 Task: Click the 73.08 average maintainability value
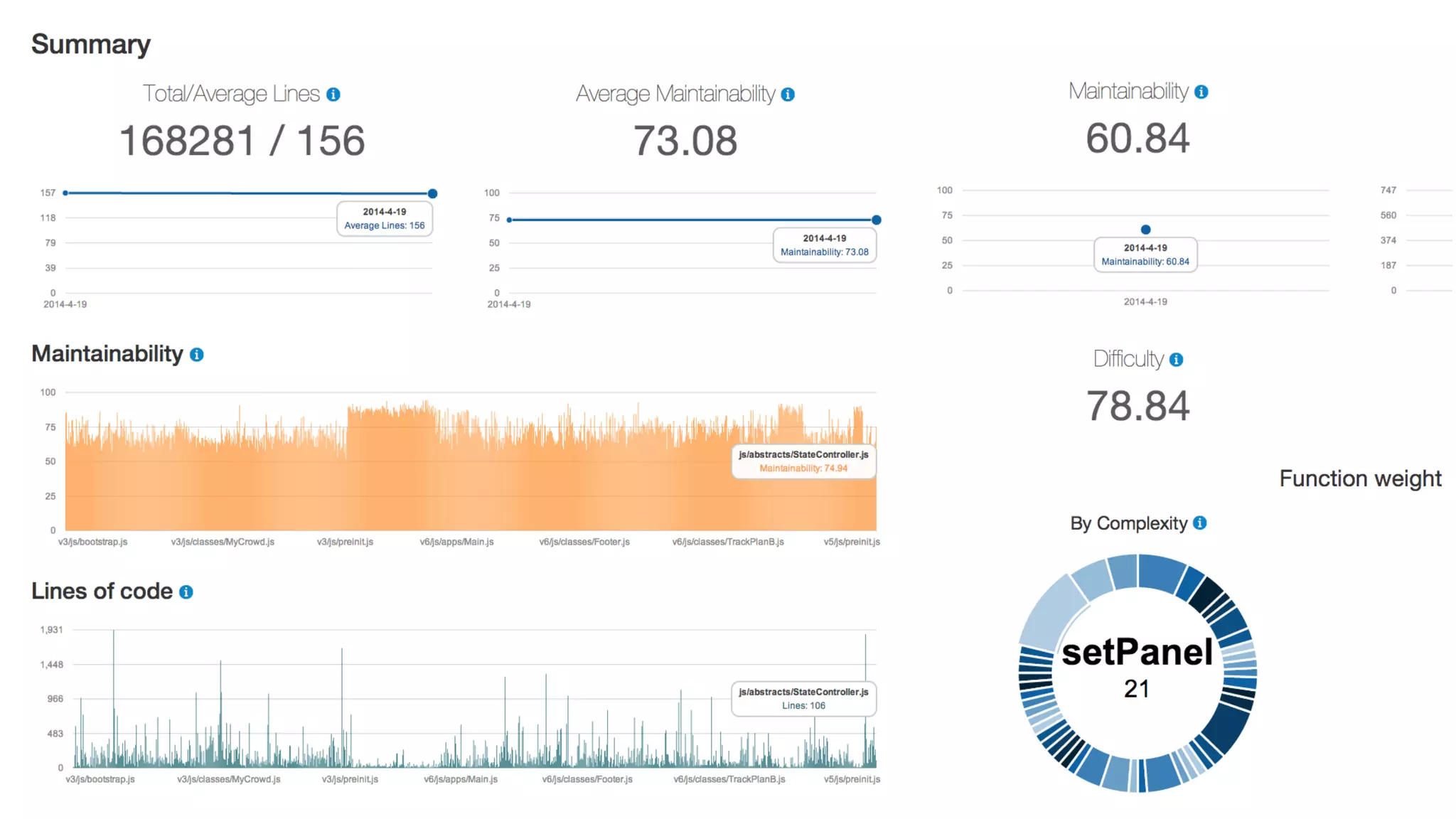coord(685,141)
